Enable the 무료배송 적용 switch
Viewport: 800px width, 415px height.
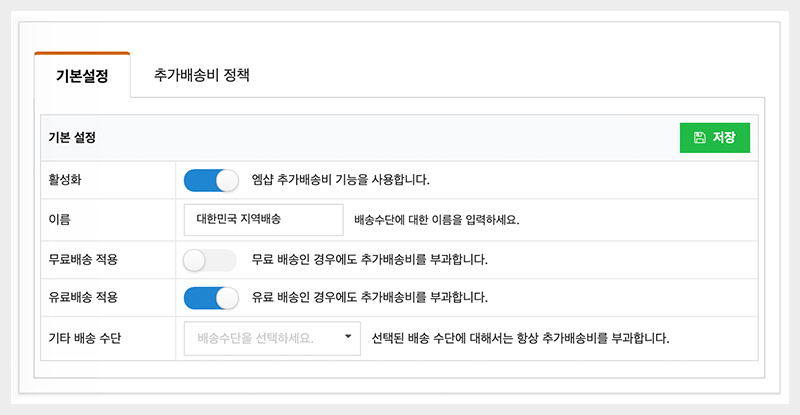211,260
